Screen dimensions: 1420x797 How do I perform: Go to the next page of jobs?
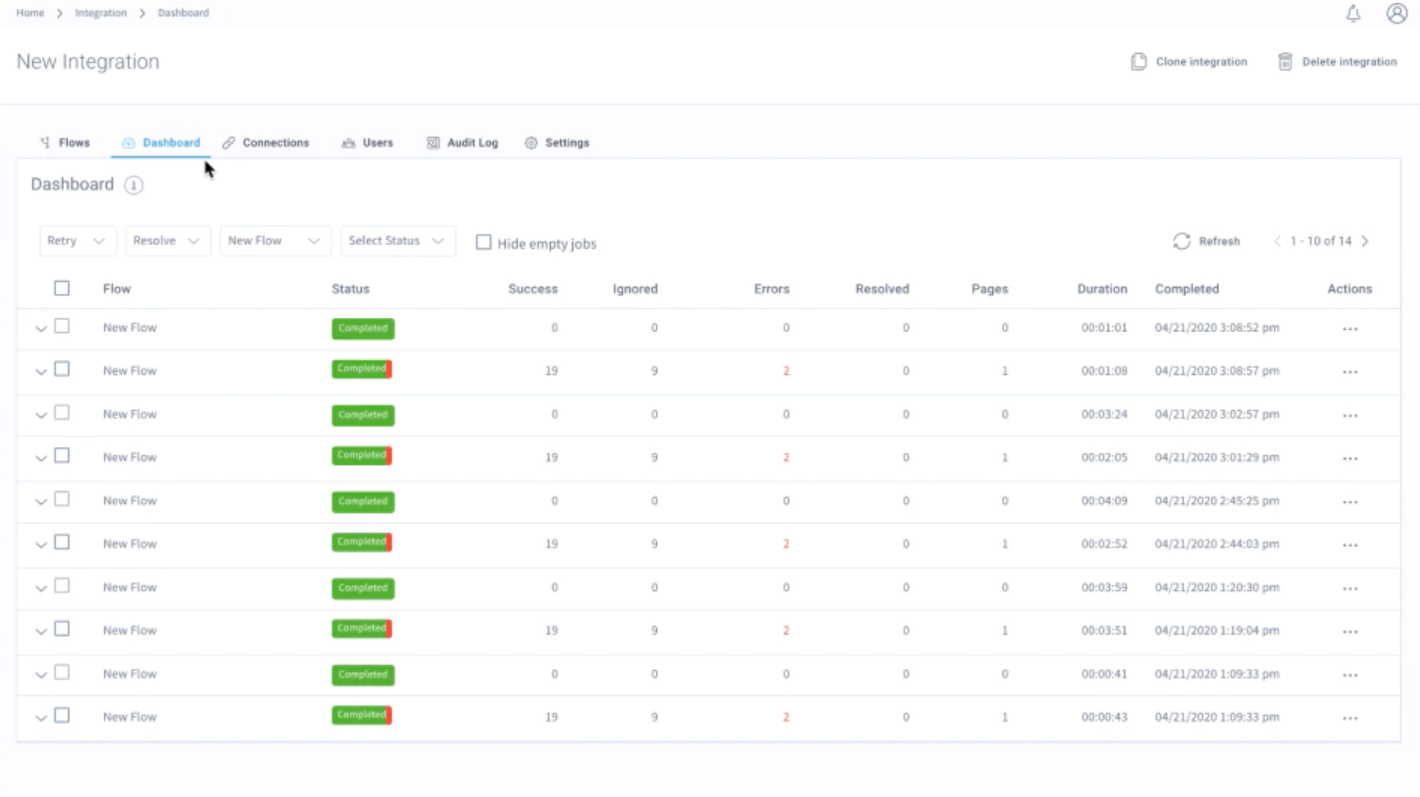point(1365,241)
